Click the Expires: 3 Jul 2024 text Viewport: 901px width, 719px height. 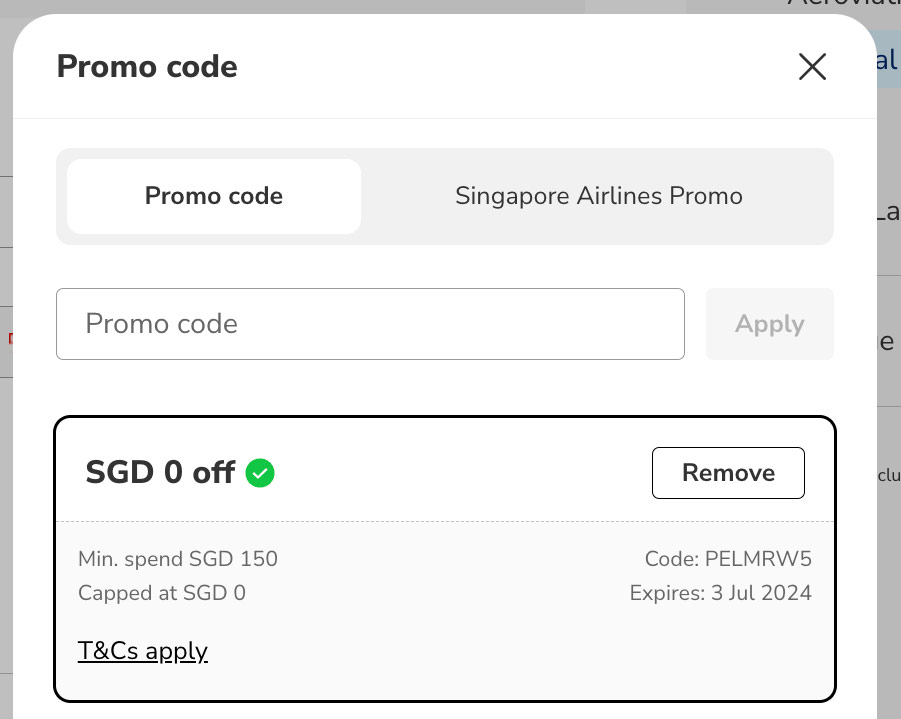[720, 593]
